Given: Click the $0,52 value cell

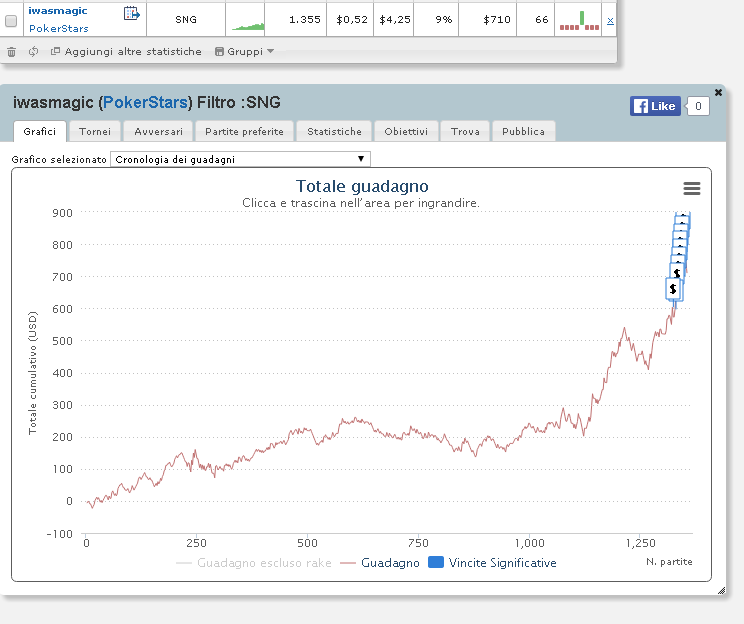Looking at the screenshot, I should 350,19.
